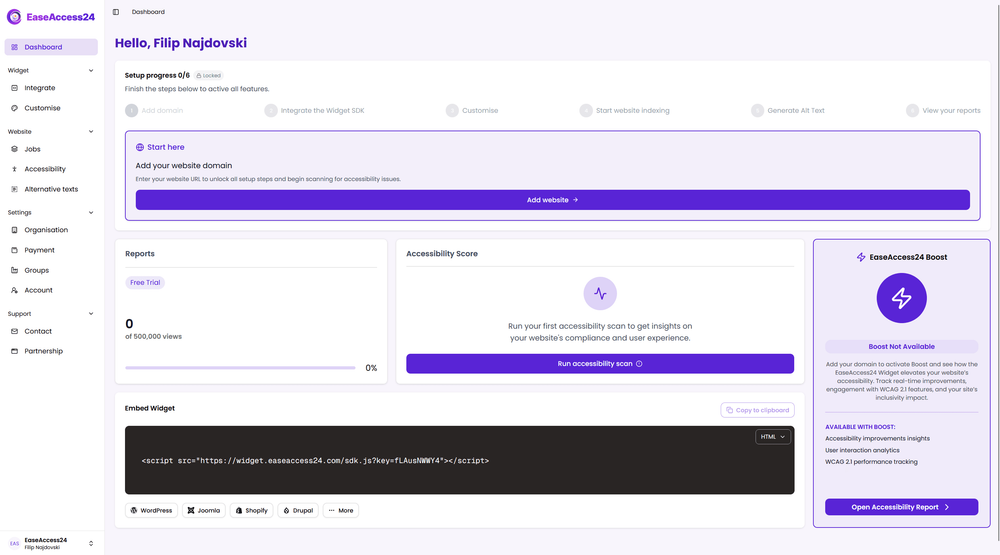Click the Groups folder icon

pyautogui.click(x=15, y=270)
